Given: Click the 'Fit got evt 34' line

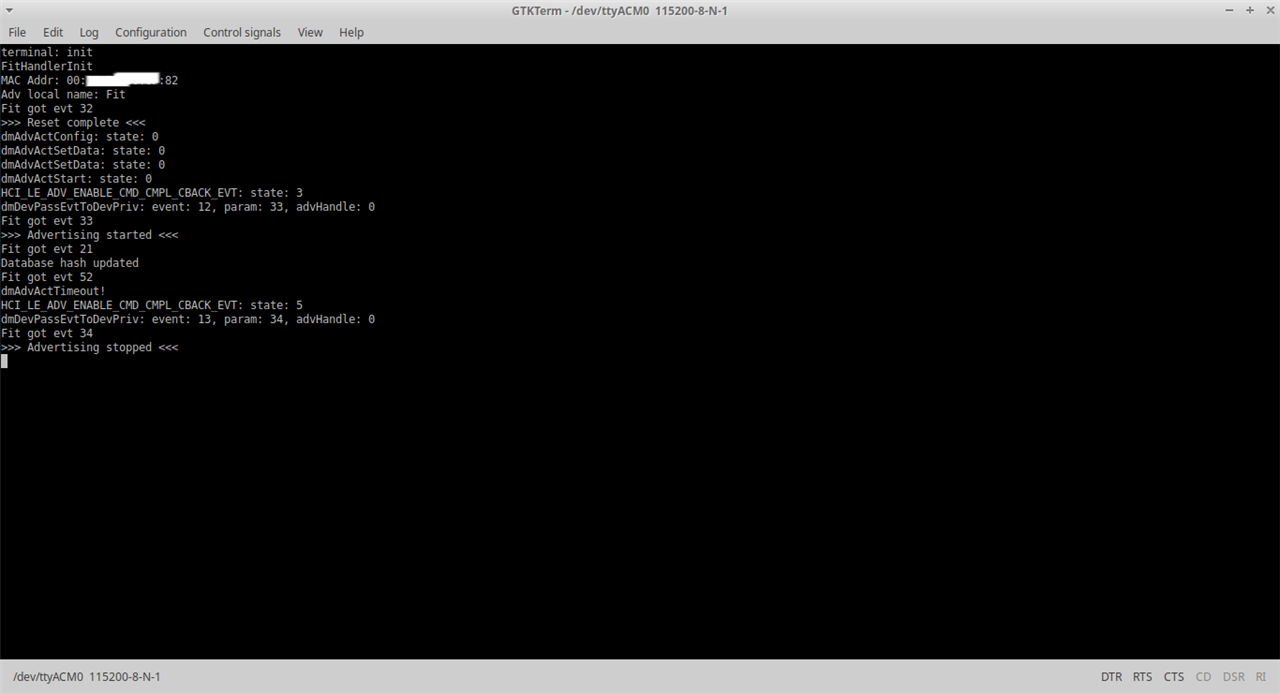Looking at the screenshot, I should (x=47, y=333).
